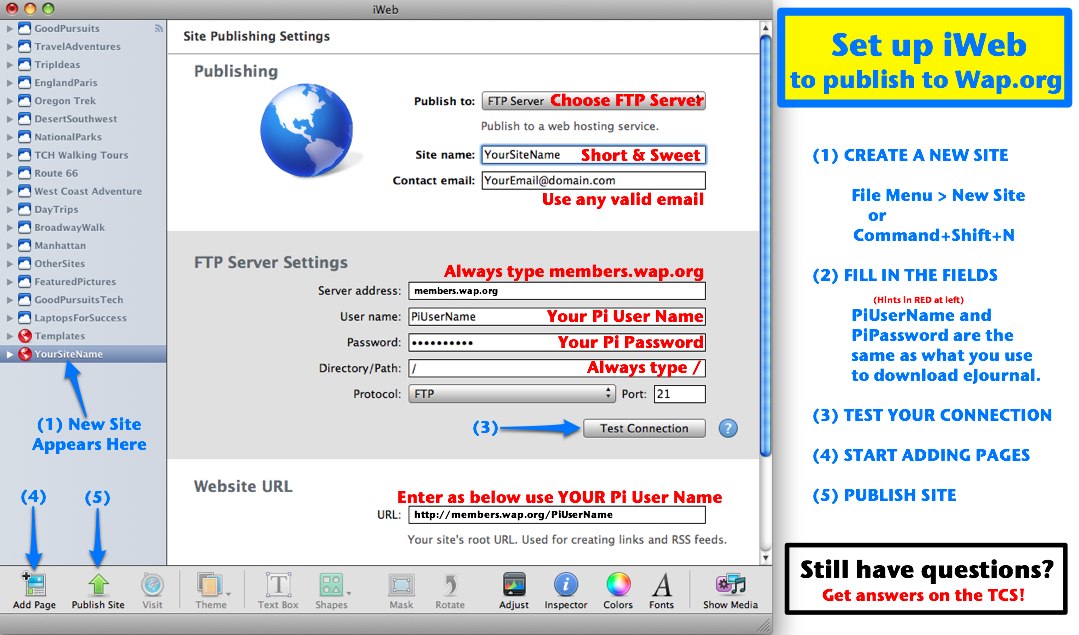Screen dimensions: 1079x635
Task: Click the LaptopsForSuccess site icon
Action: 25,318
